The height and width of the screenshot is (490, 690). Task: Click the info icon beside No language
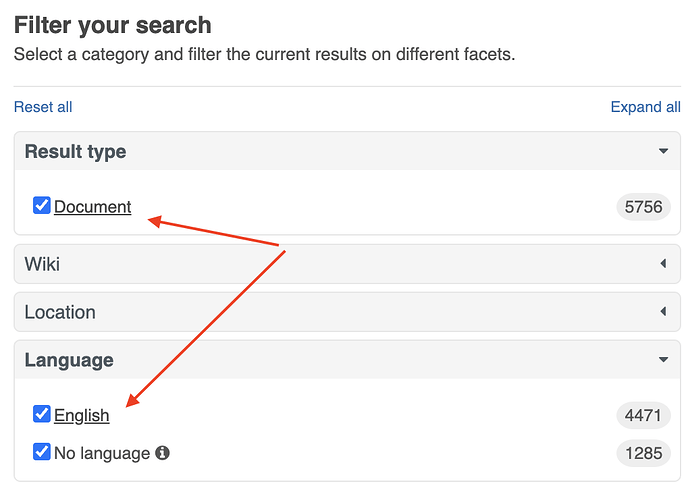163,453
